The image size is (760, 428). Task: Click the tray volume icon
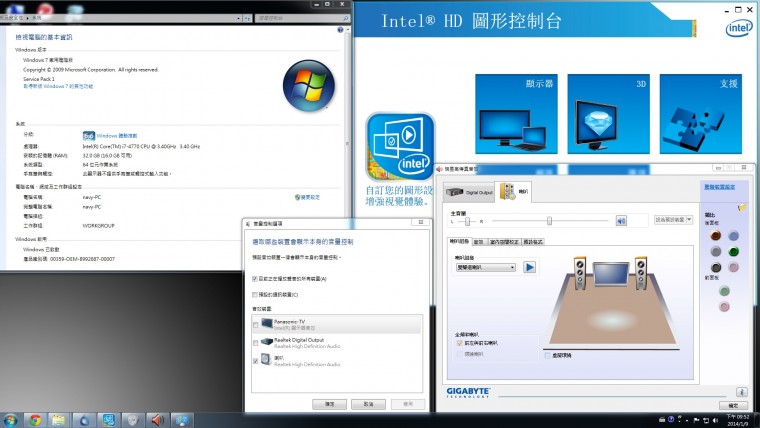[x=715, y=420]
